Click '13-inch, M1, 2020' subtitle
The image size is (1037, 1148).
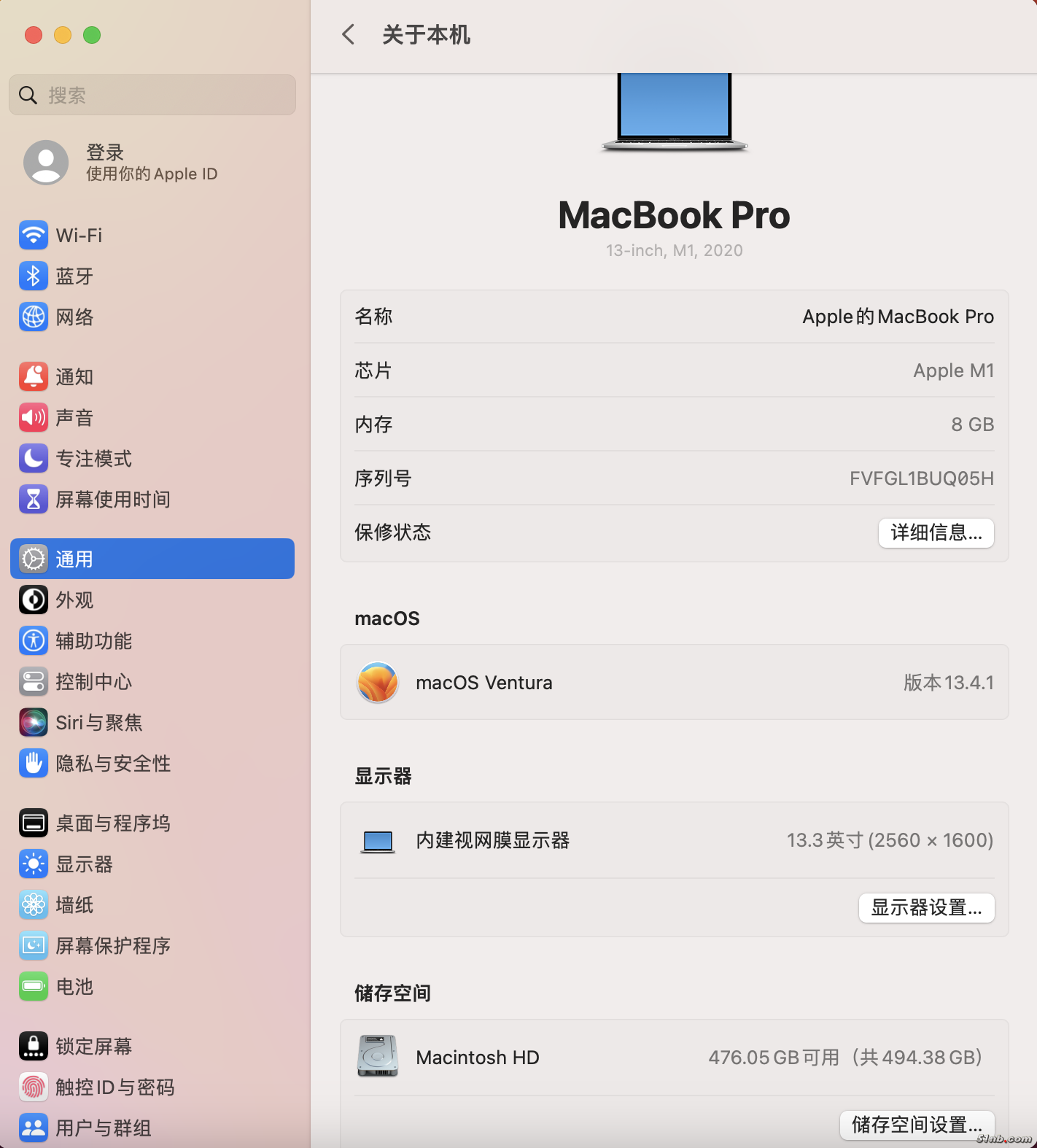click(x=675, y=250)
